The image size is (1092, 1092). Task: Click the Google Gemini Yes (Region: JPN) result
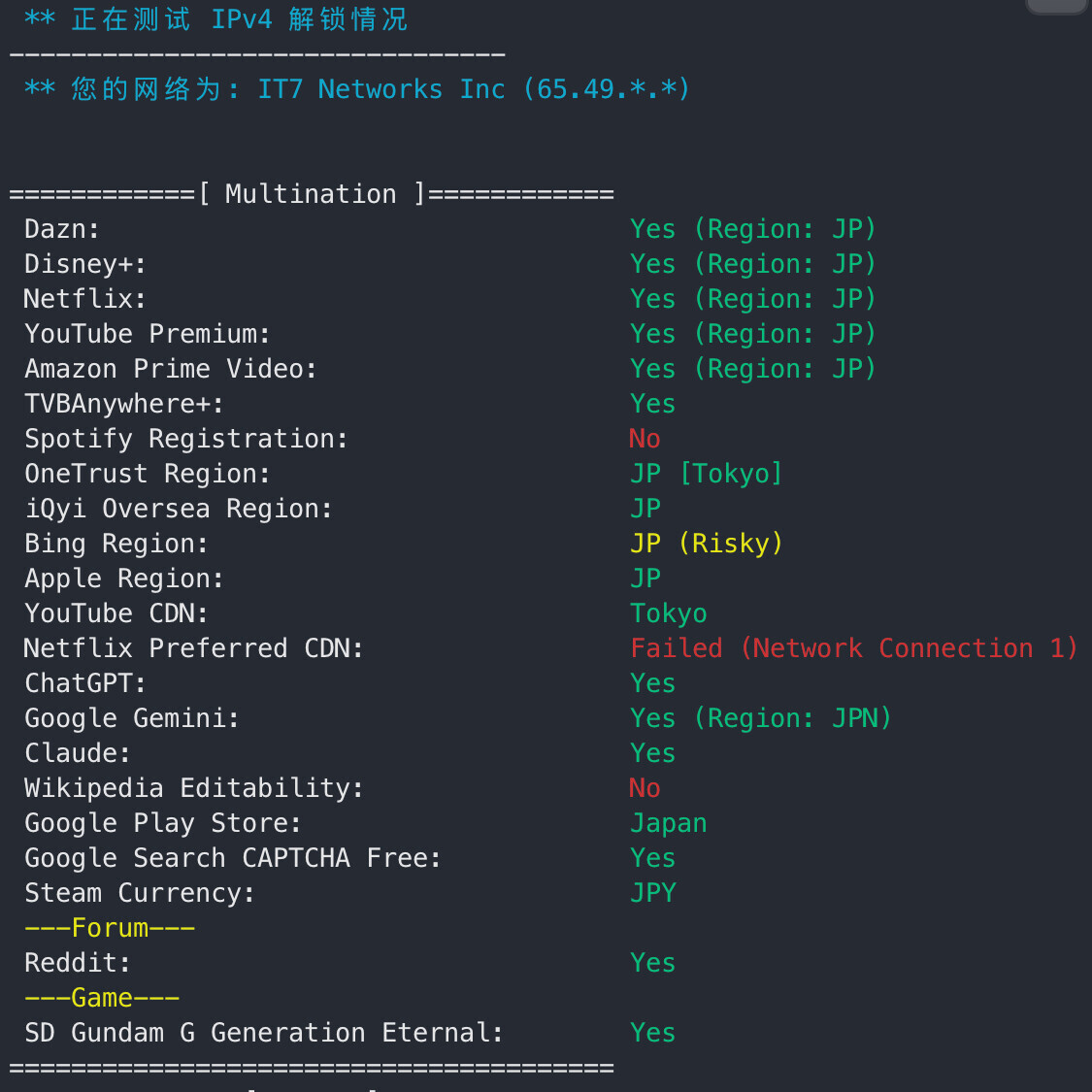pos(760,718)
